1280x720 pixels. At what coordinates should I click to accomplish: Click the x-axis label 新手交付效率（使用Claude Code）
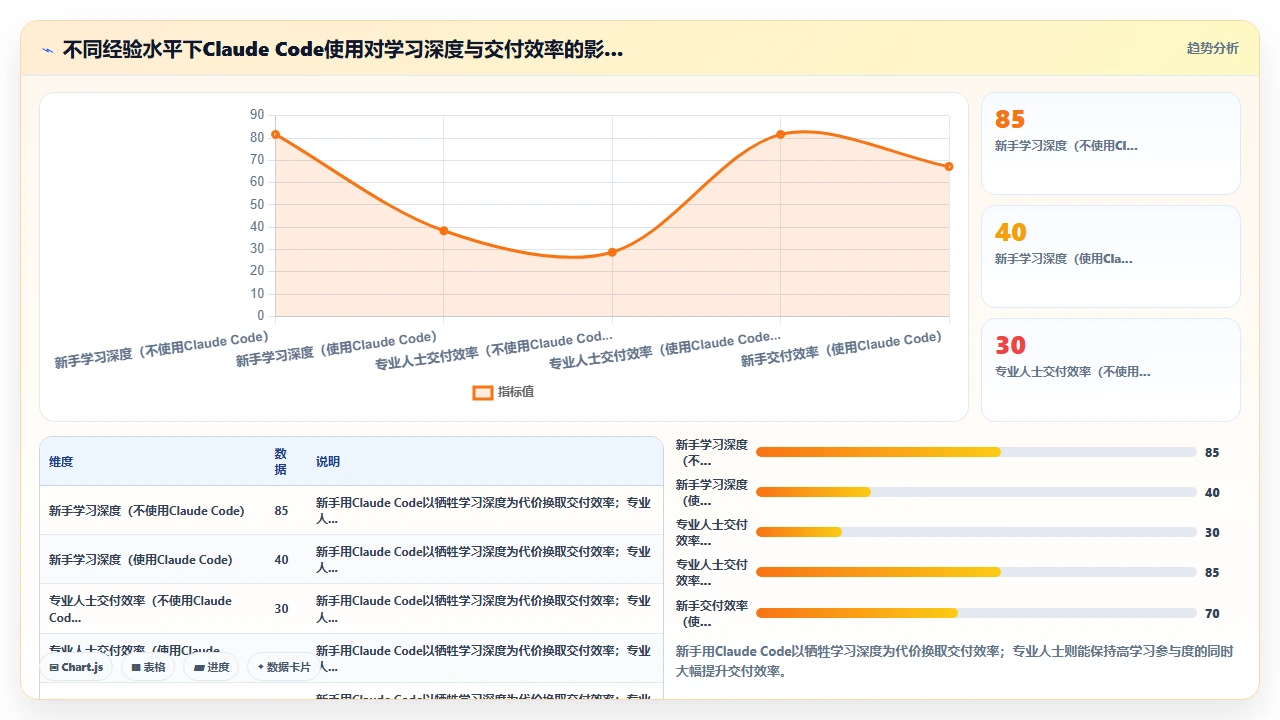pos(842,349)
